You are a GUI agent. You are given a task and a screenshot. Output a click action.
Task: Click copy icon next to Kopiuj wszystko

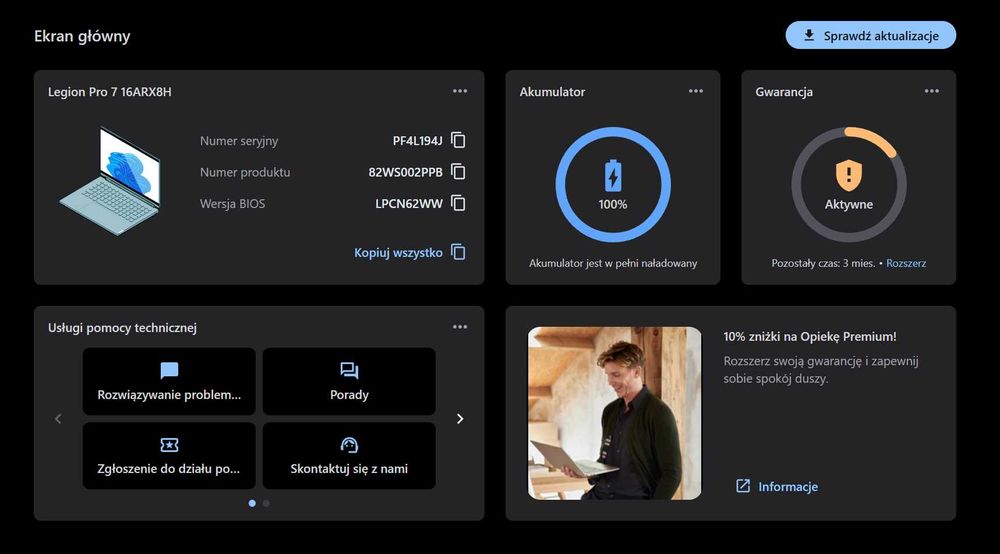pyautogui.click(x=458, y=252)
